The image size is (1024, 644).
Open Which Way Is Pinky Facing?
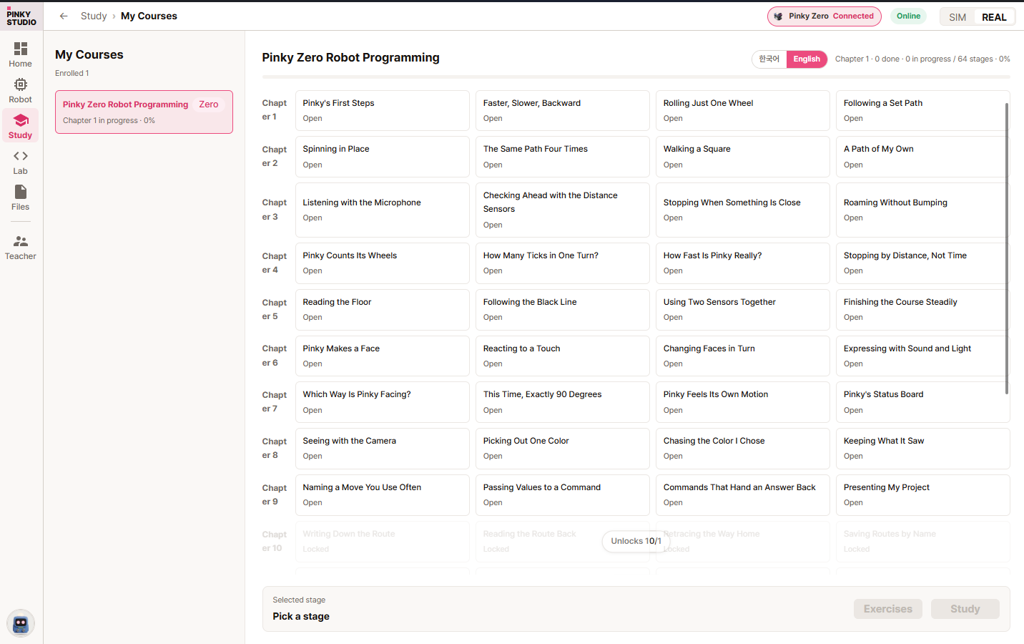pyautogui.click(x=382, y=402)
